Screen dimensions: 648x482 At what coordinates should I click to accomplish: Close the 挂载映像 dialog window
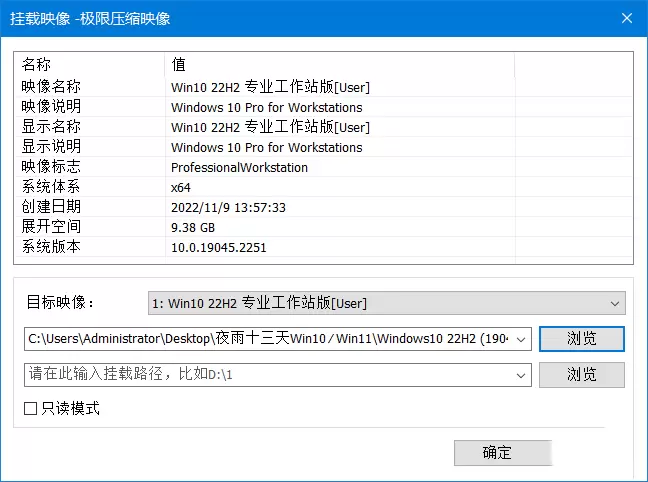point(627,18)
